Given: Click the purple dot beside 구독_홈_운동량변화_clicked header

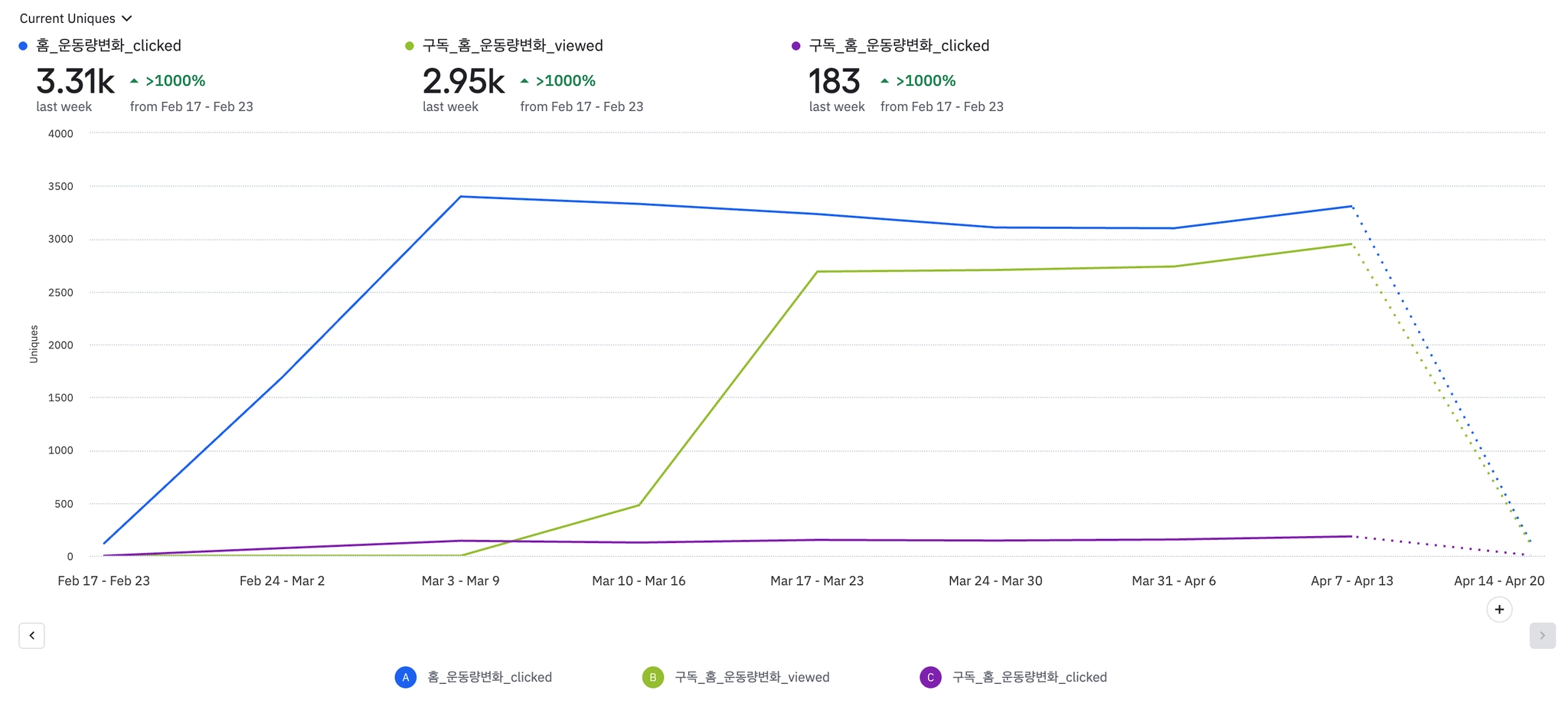Looking at the screenshot, I should point(796,46).
